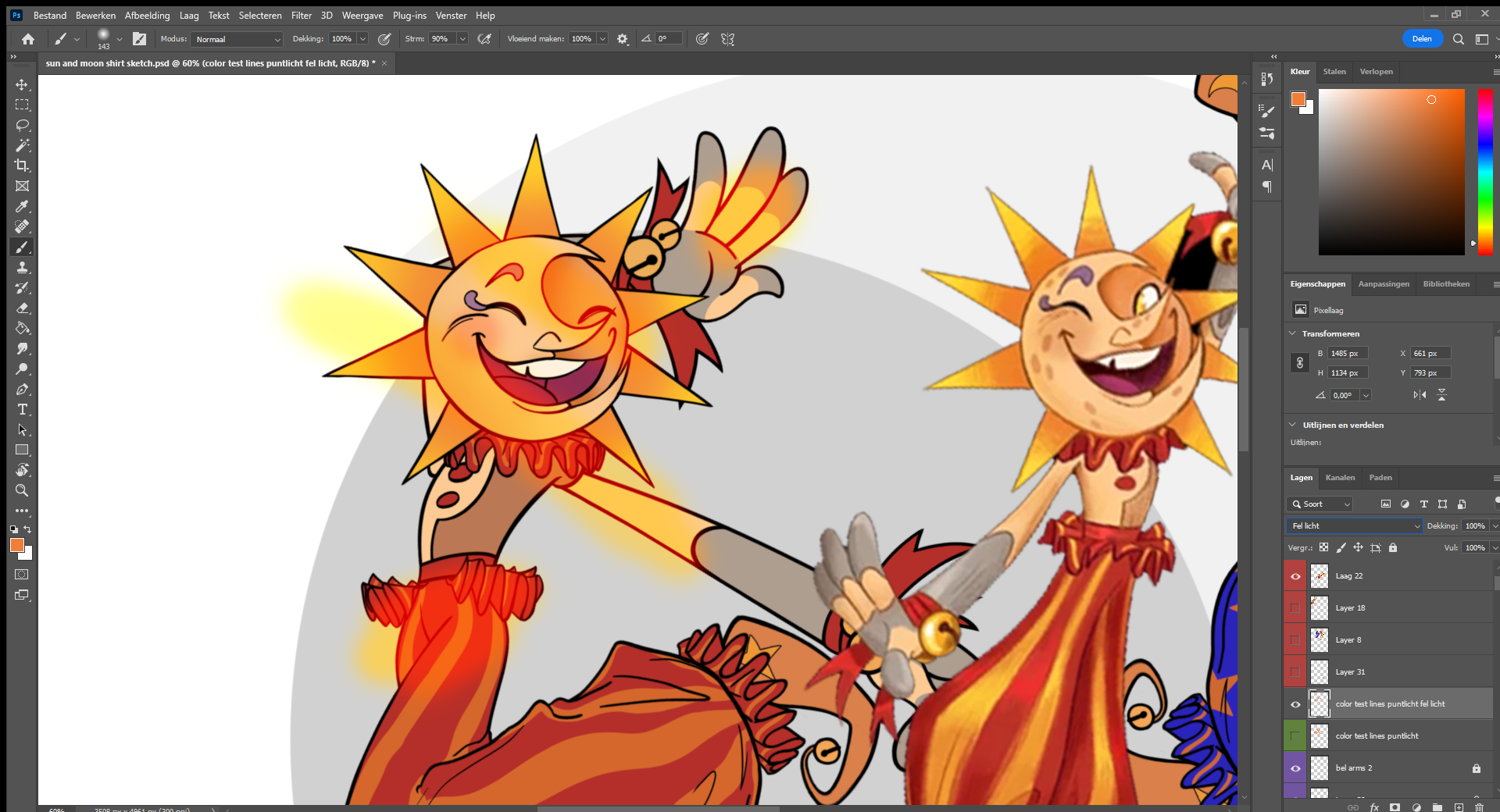Pick a color in the Kleur gradient field
This screenshot has height=812, width=1500.
(1391, 172)
